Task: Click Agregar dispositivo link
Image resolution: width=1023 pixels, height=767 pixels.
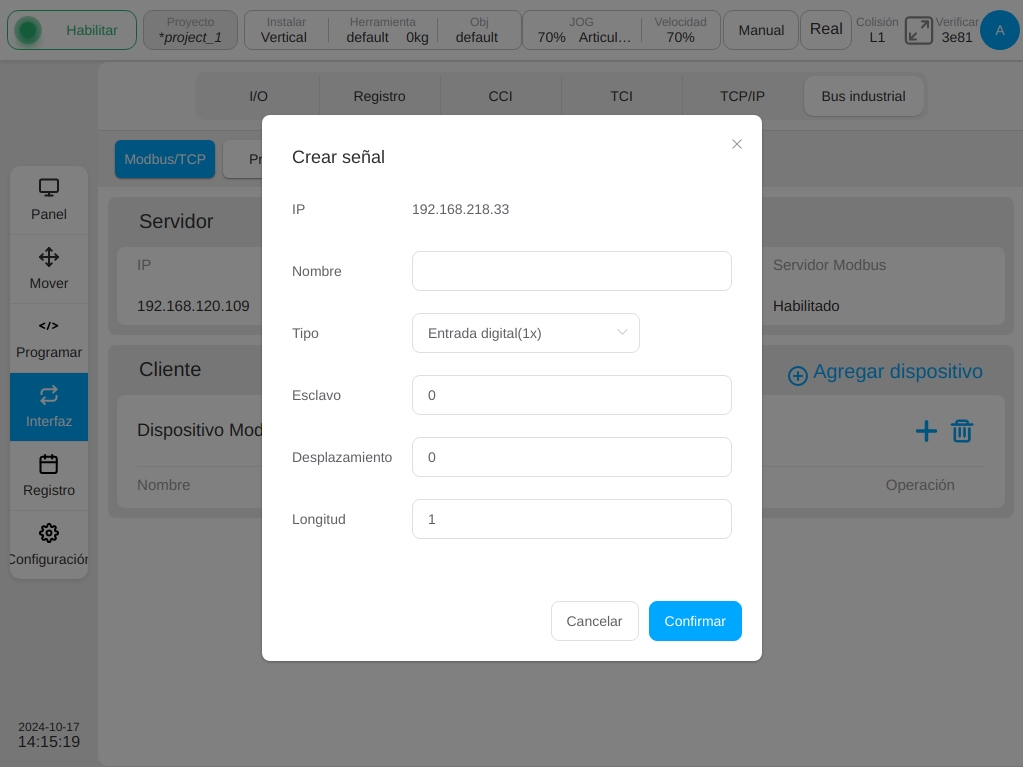Action: pos(885,372)
